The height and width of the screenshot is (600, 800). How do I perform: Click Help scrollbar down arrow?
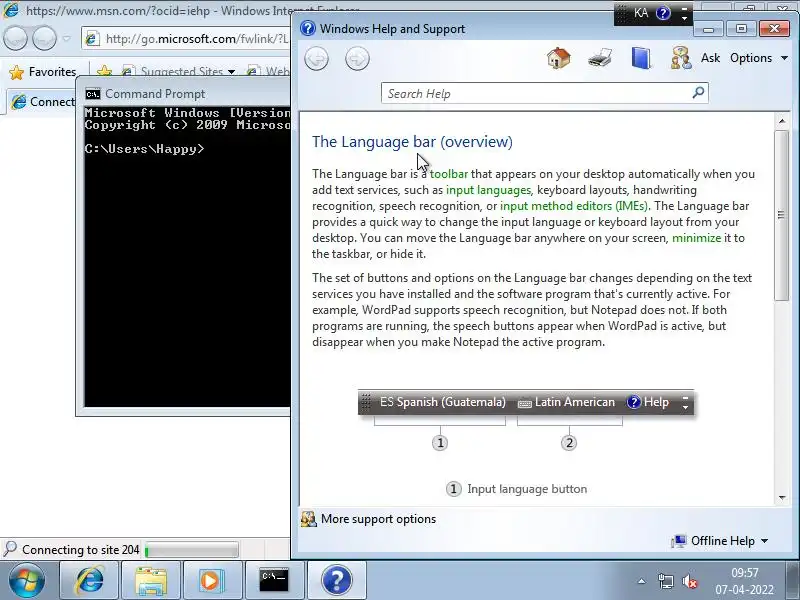[x=782, y=498]
